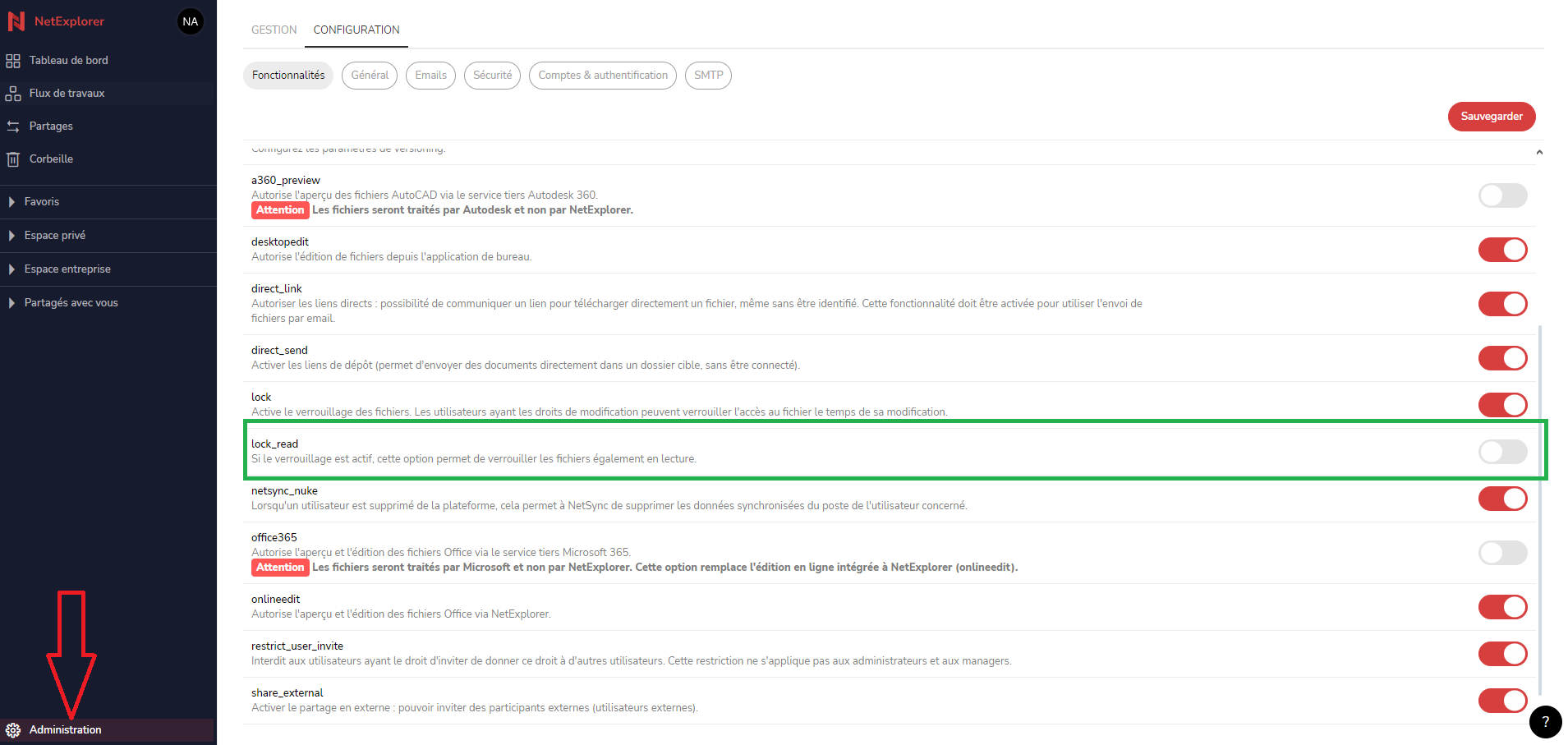
Task: Switch off the lock toggle
Action: click(x=1502, y=405)
